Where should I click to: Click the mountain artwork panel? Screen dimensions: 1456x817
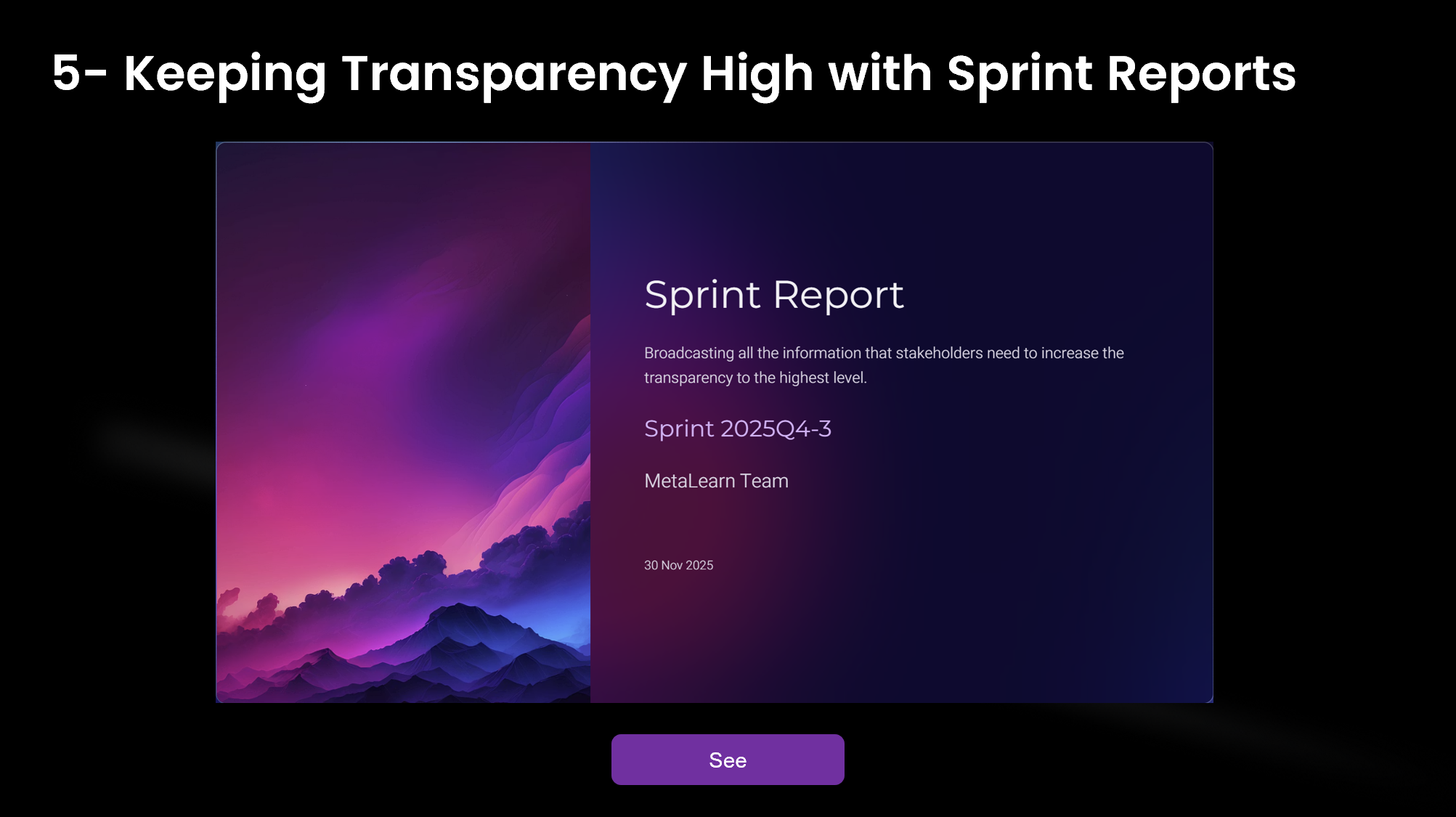(x=403, y=421)
